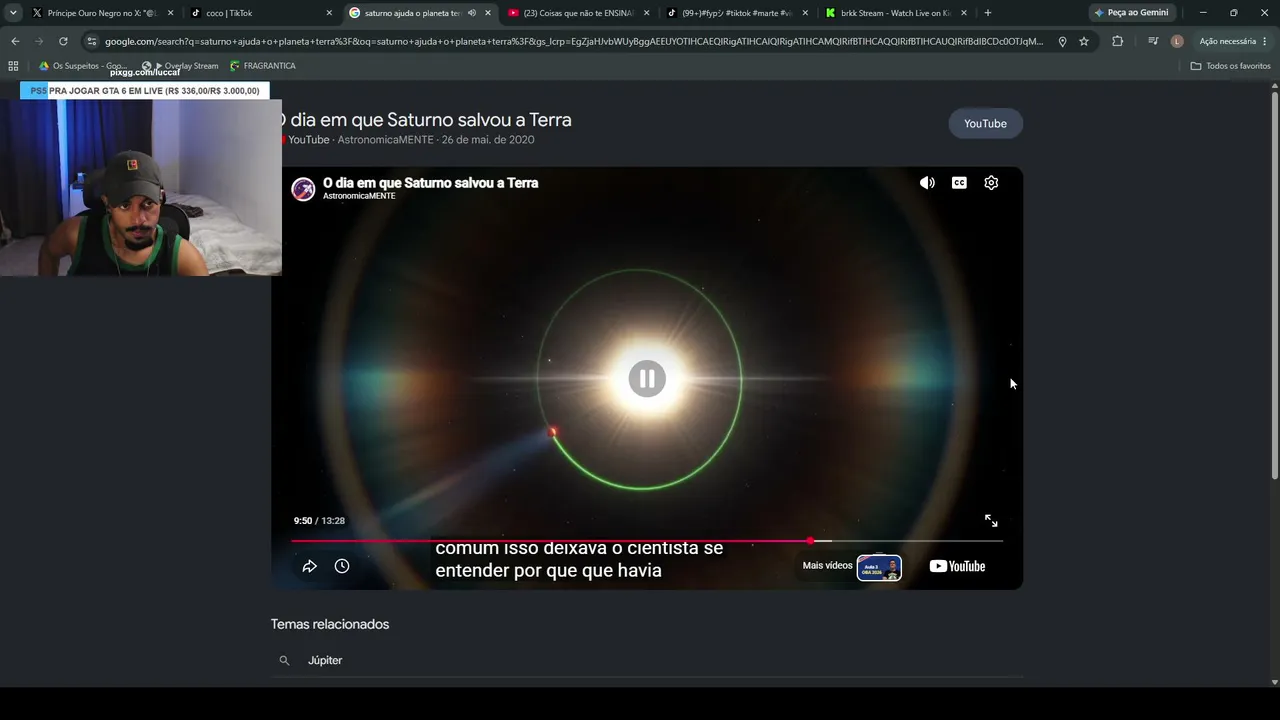This screenshot has height=720, width=1280.
Task: Open the Extensions puzzle icon
Action: point(1118,41)
